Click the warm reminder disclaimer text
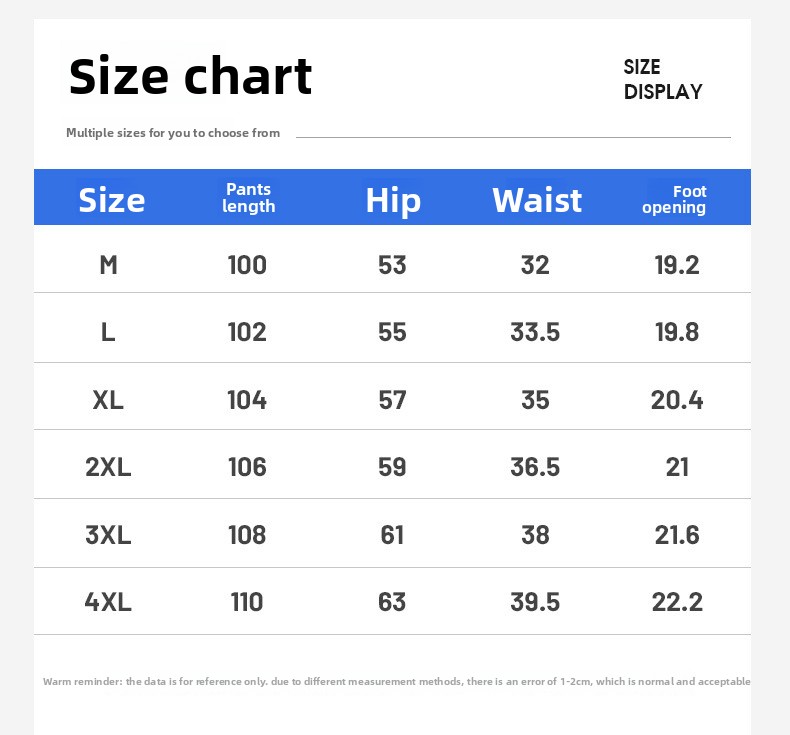This screenshot has height=735, width=790. tap(396, 682)
